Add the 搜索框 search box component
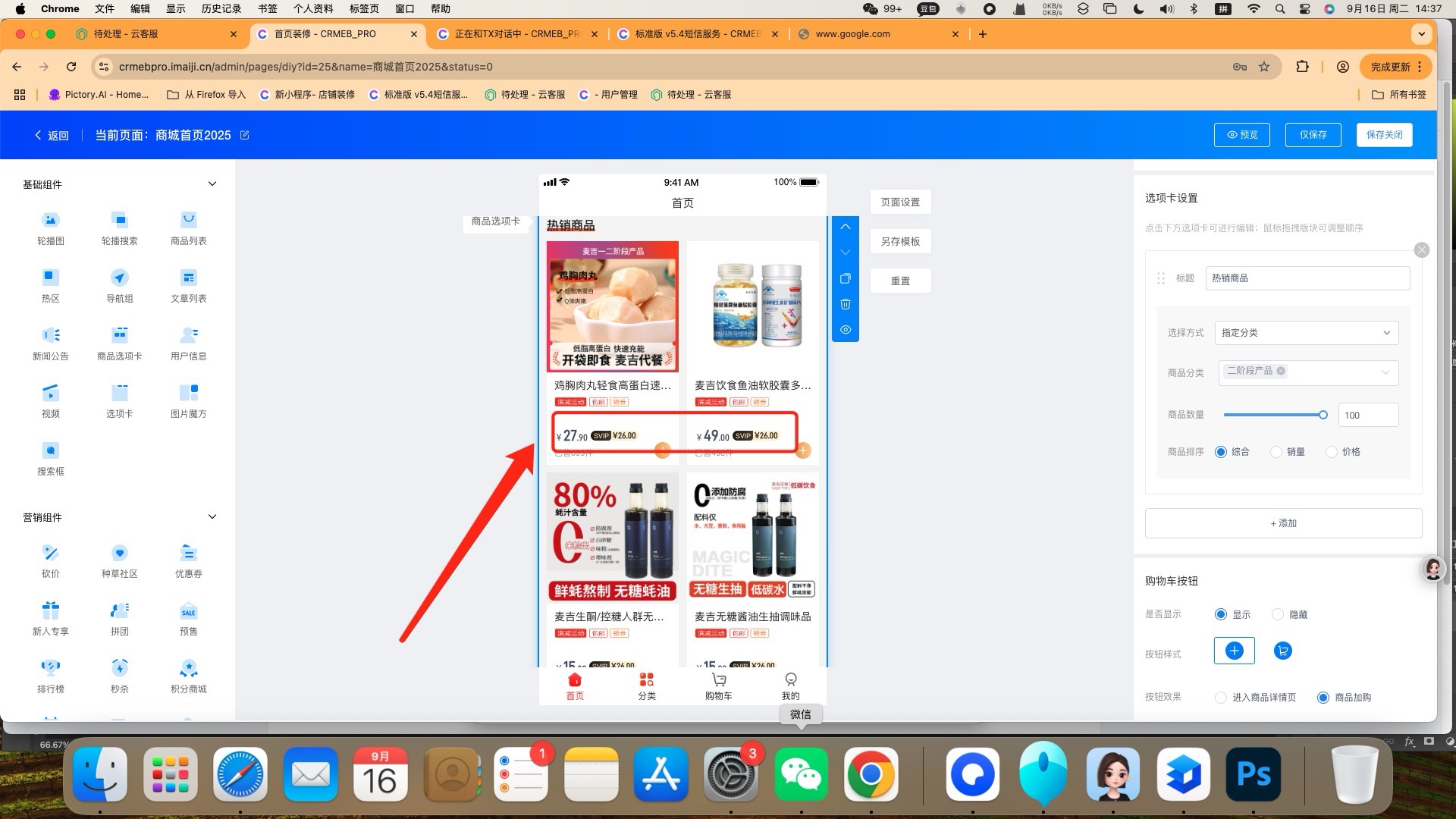This screenshot has height=819, width=1456. [50, 459]
